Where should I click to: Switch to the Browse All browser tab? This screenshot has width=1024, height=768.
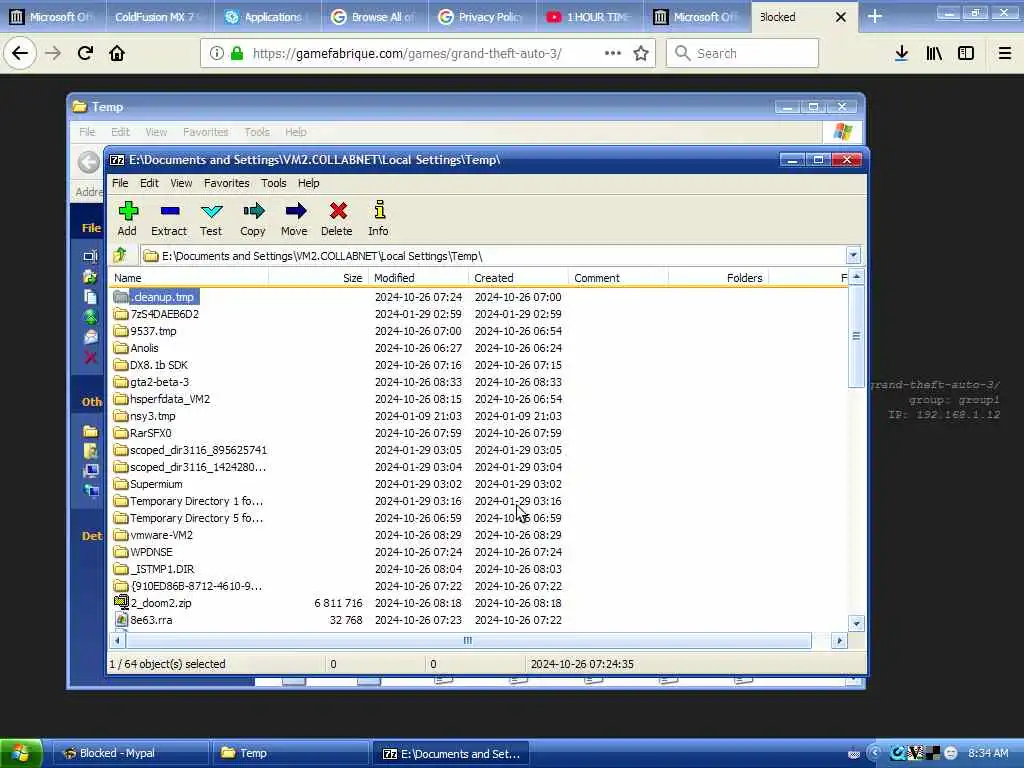pos(374,17)
